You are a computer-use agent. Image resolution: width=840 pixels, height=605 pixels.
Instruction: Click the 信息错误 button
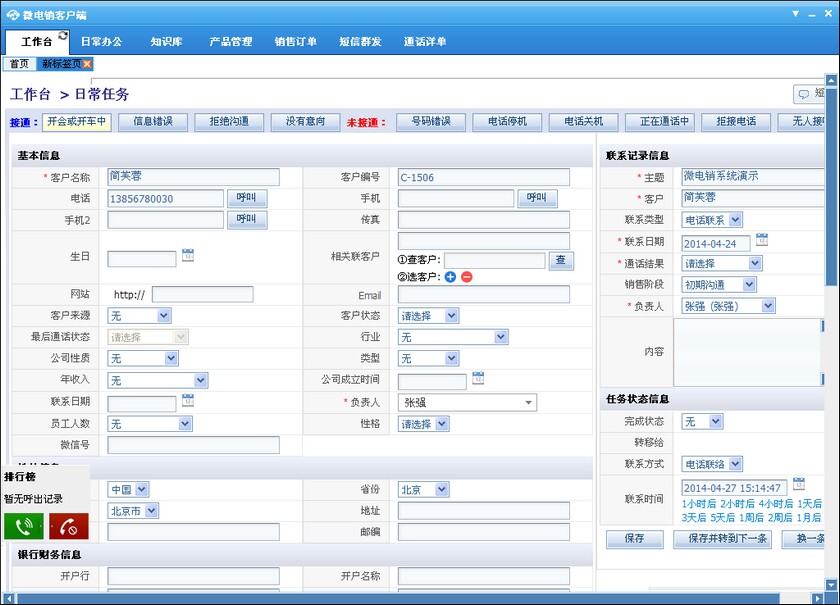click(x=153, y=122)
